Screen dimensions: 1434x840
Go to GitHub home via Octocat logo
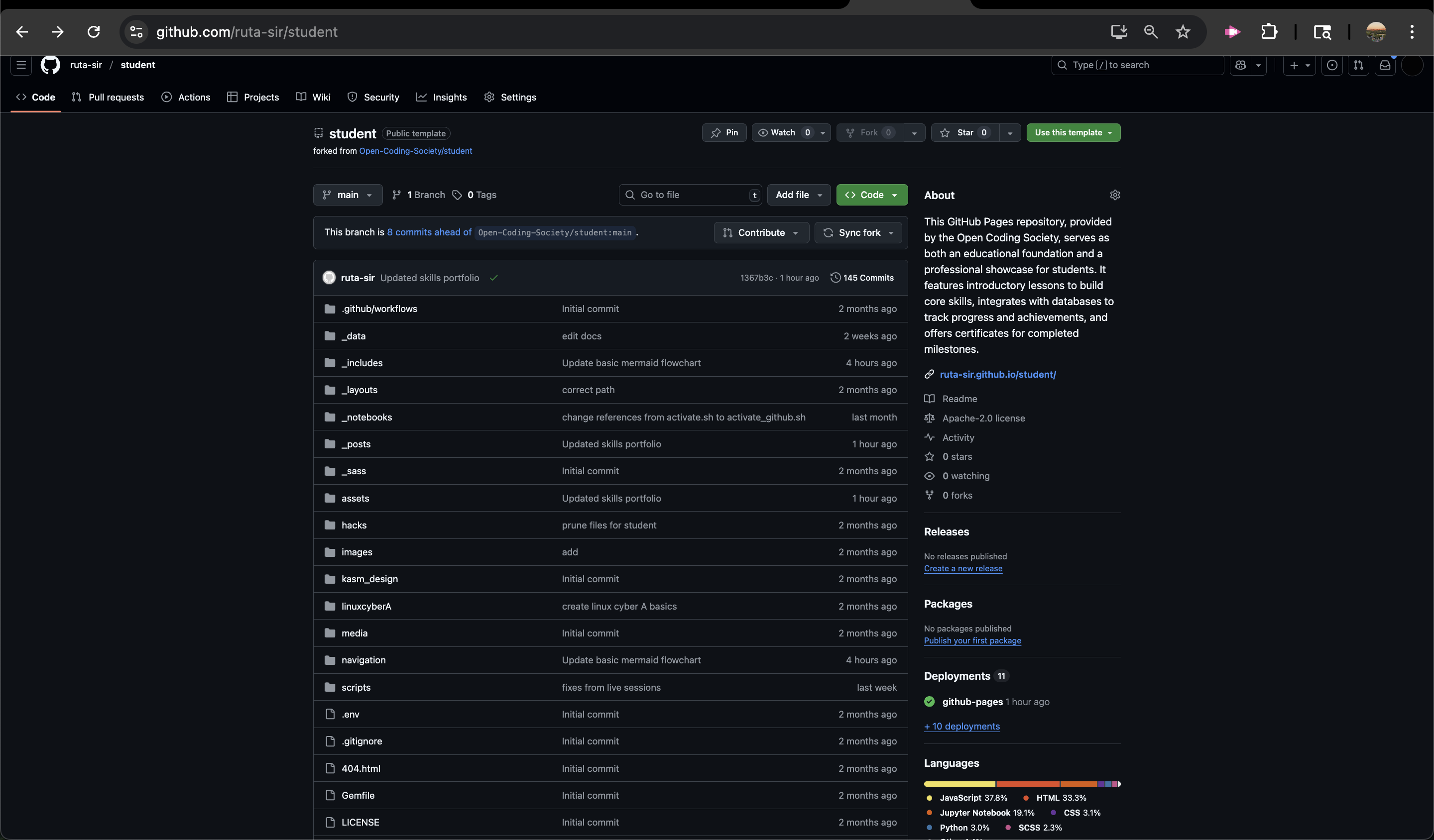tap(50, 65)
